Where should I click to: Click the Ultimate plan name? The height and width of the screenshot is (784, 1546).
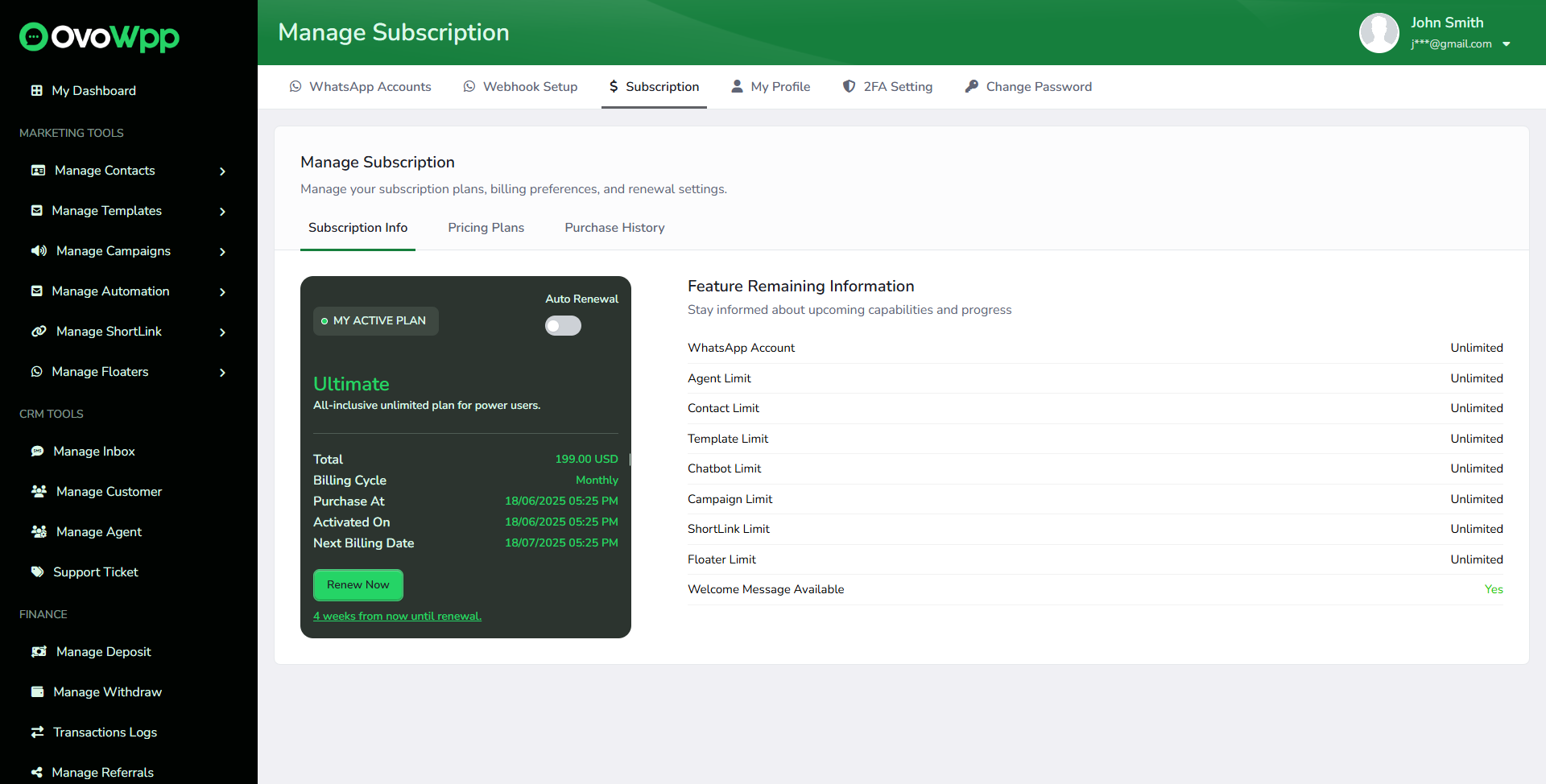(351, 384)
